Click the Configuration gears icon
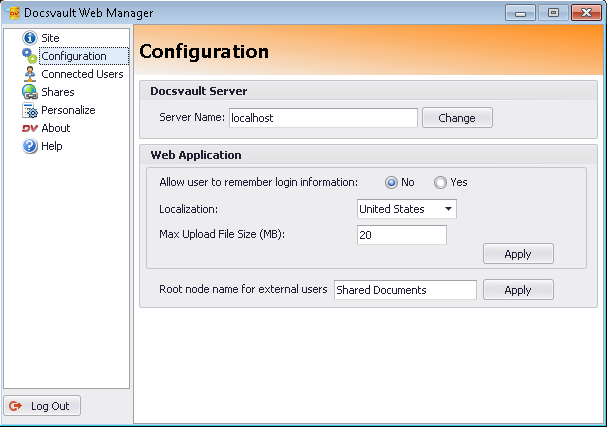 29,56
